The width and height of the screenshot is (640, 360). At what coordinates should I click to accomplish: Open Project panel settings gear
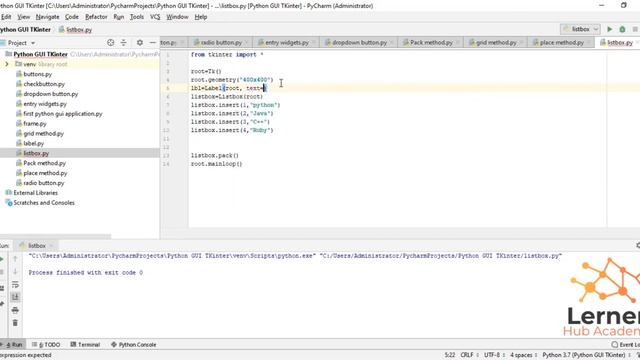pos(140,42)
